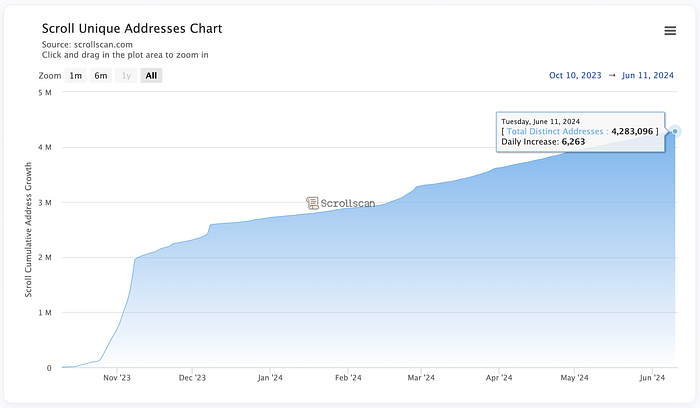Click the Scrollscan watermark logo
The height and width of the screenshot is (408, 700).
(339, 202)
